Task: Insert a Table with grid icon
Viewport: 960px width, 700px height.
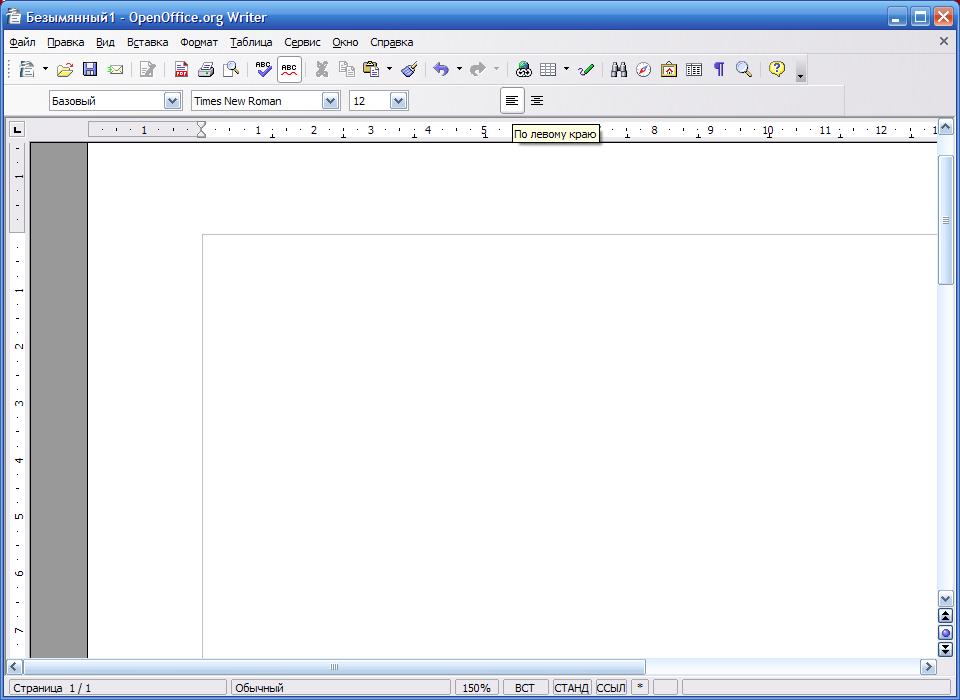Action: coord(548,69)
